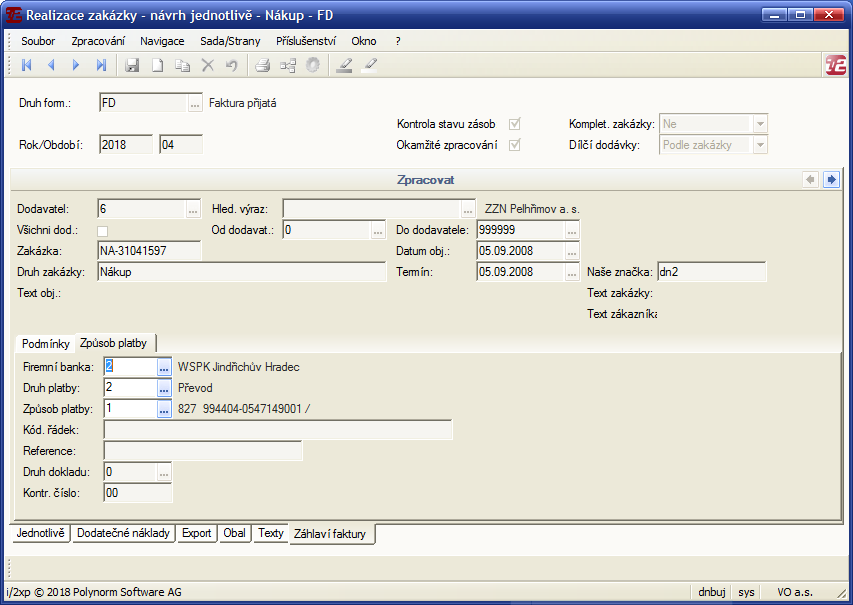This screenshot has height=605, width=853.
Task: Click the Zakázka field NA-31041597
Action: click(x=149, y=251)
